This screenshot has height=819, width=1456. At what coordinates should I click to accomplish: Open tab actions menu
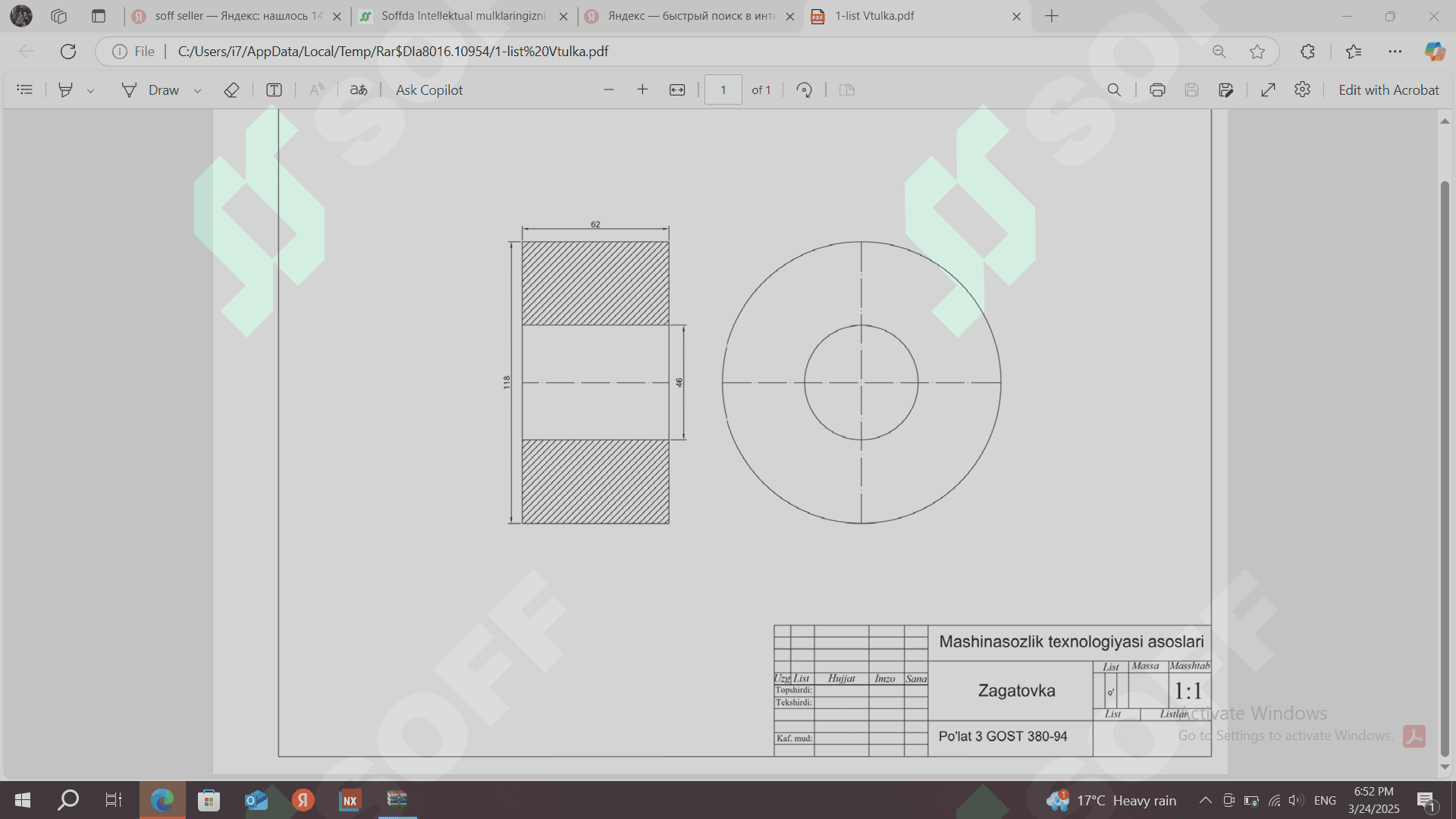coord(99,16)
